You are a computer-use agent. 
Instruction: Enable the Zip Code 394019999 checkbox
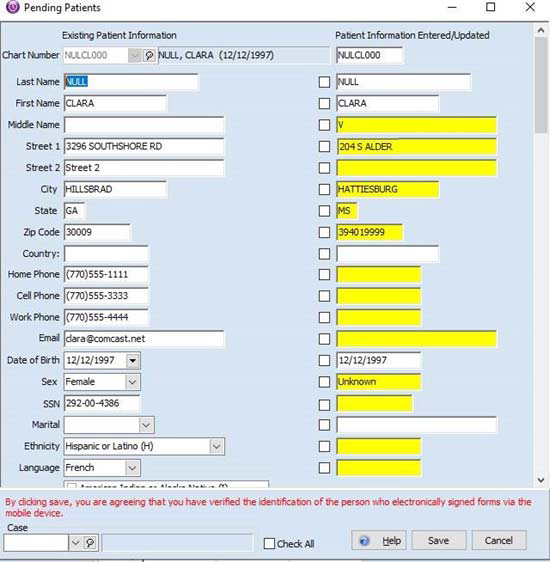tap(324, 232)
